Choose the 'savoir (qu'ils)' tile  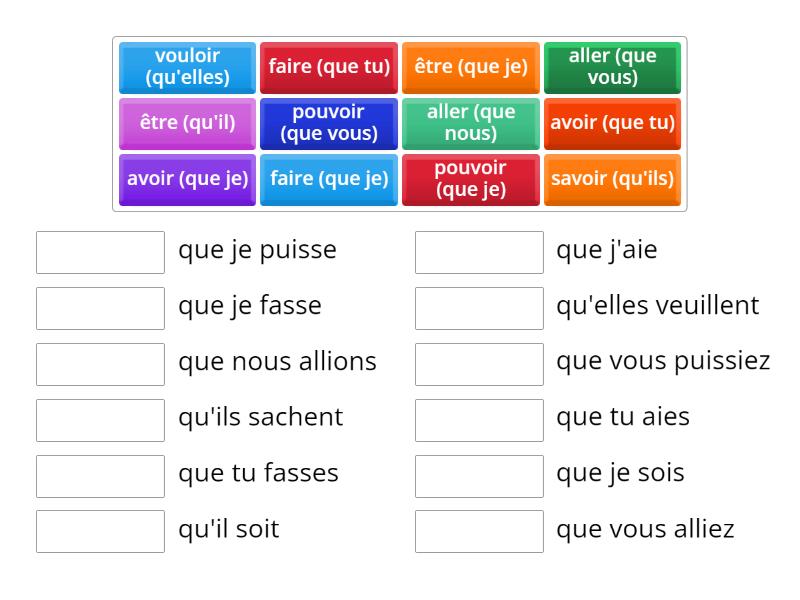coord(612,179)
